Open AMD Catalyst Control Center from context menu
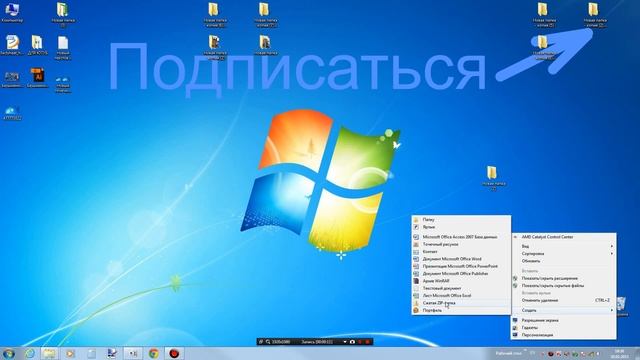Screen dimensions: 640x360 563,237
